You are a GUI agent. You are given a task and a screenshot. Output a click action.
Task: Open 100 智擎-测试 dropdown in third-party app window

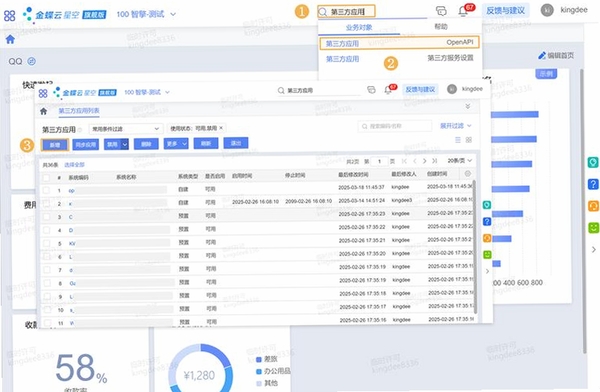pos(147,92)
